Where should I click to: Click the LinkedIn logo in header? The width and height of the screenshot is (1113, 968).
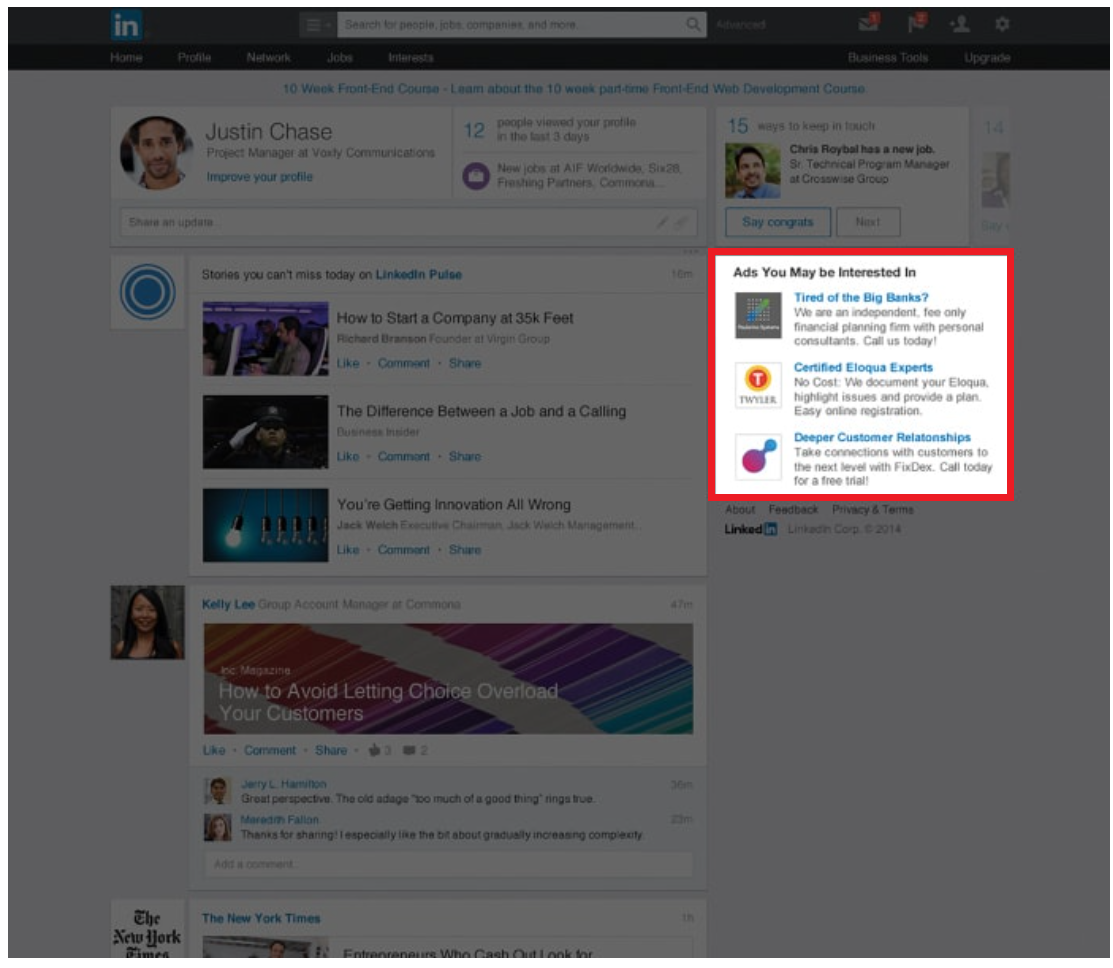[x=126, y=26]
